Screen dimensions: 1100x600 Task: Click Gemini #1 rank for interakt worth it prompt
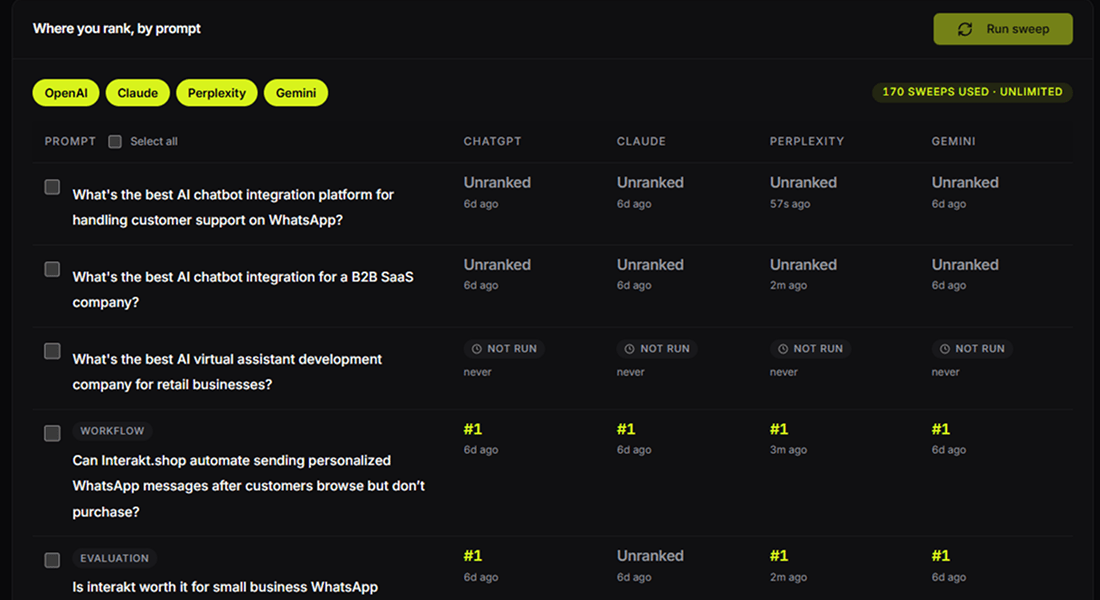click(x=941, y=556)
